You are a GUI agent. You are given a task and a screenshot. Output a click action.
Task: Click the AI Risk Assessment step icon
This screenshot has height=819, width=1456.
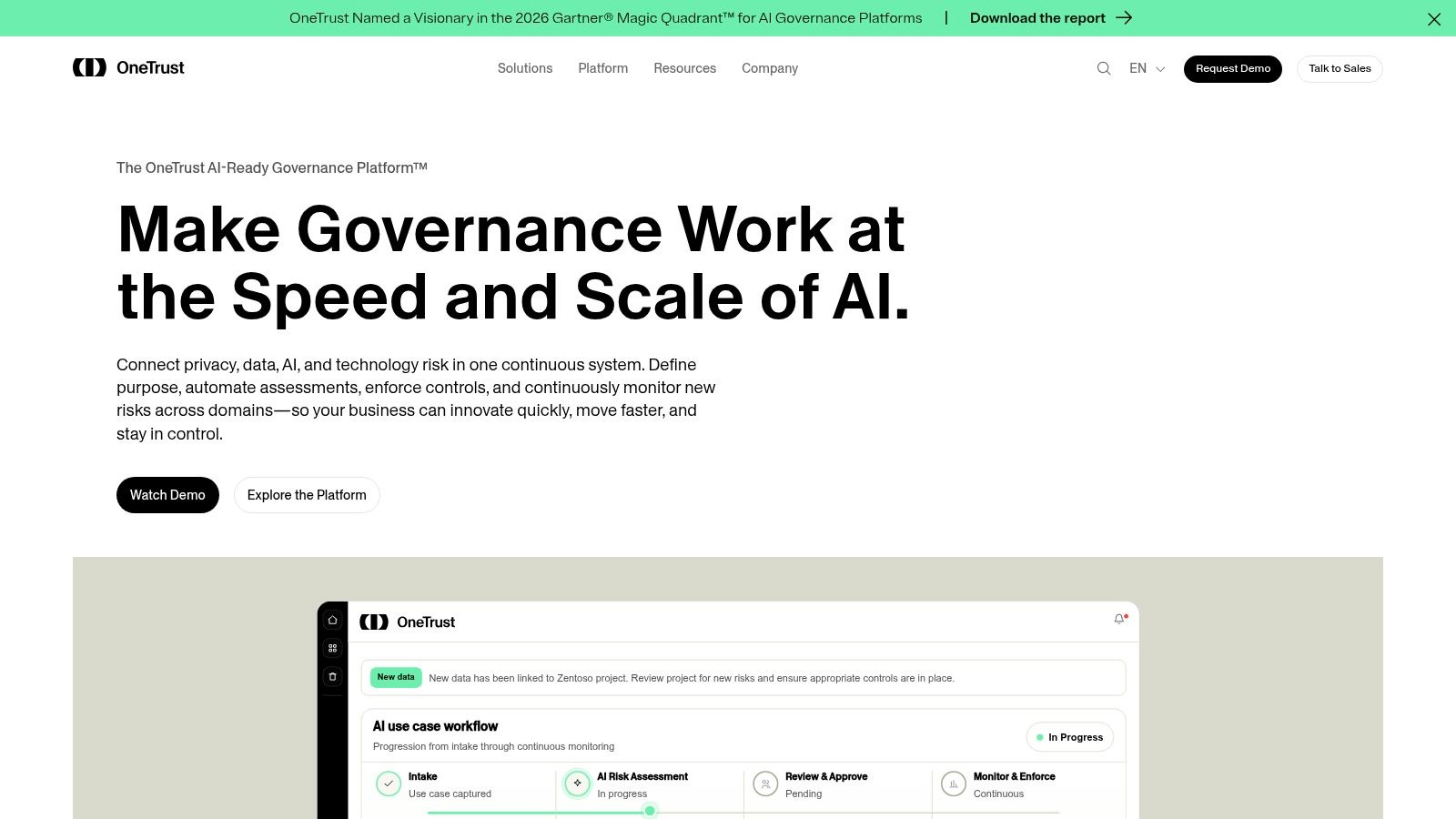click(x=577, y=784)
